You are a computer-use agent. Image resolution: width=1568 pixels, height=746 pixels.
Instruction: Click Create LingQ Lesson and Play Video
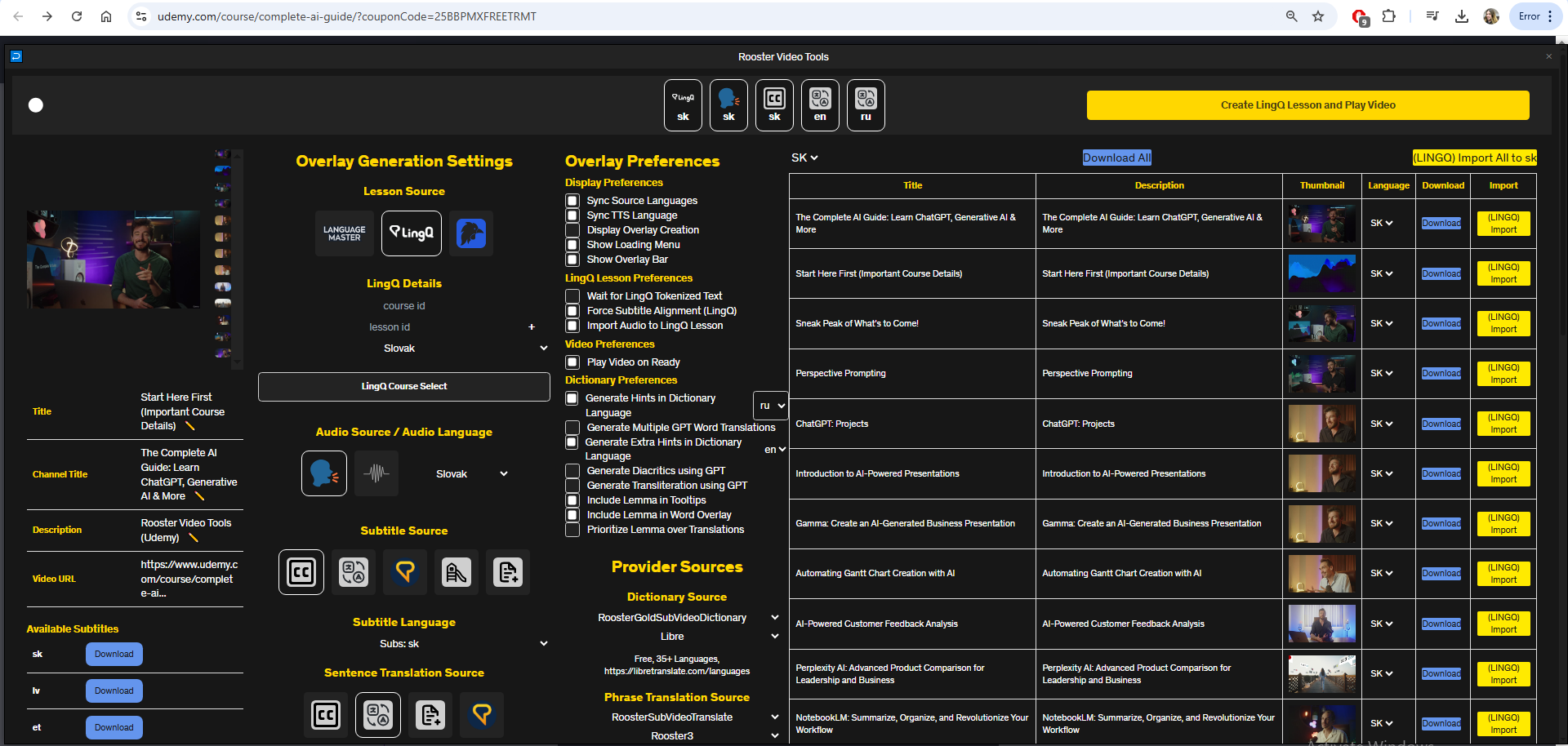click(1307, 105)
